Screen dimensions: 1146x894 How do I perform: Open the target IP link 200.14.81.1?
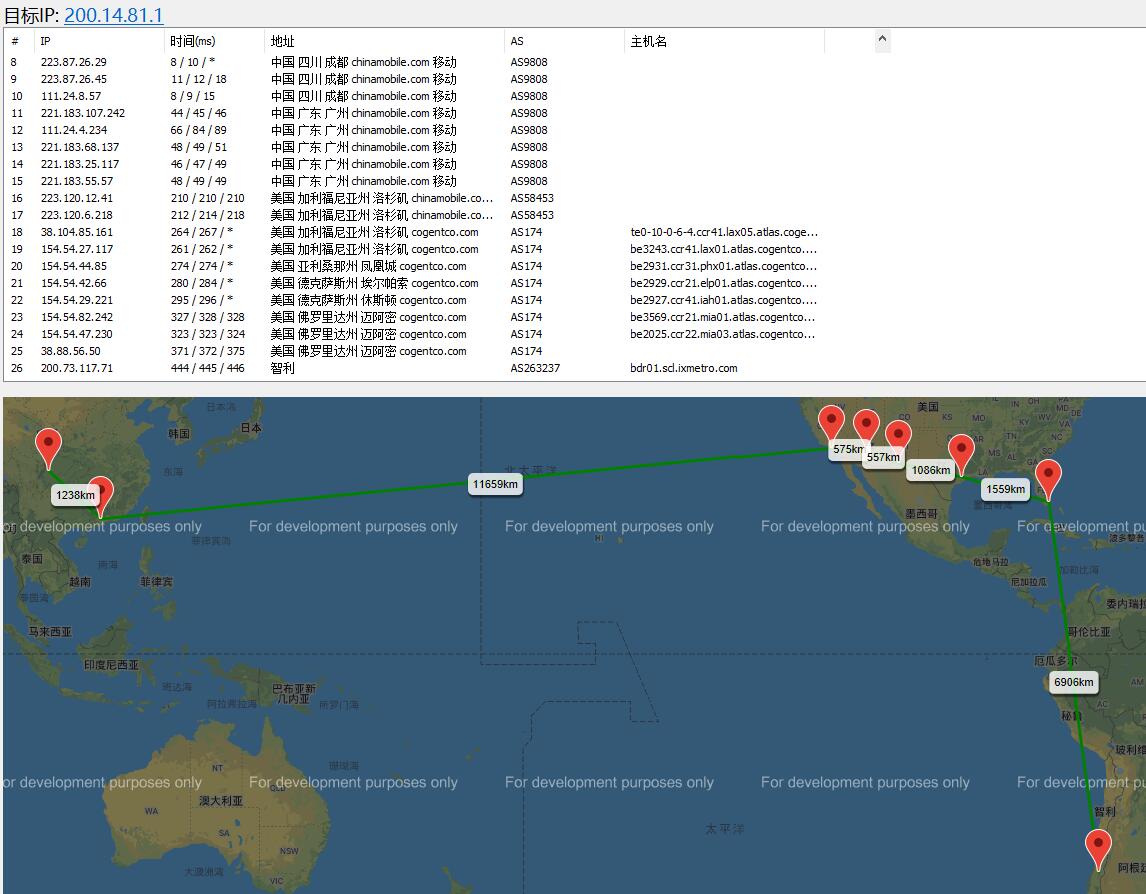113,15
